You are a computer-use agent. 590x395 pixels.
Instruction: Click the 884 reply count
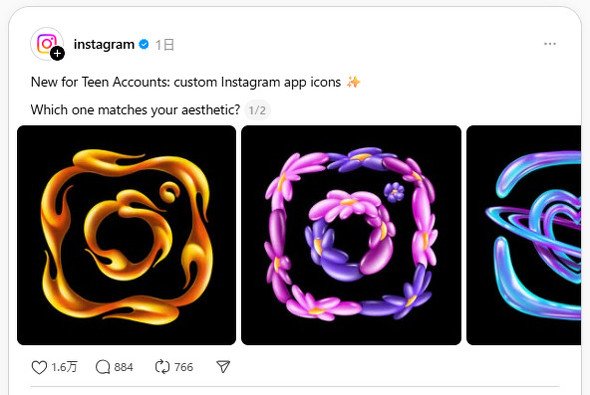[x=123, y=367]
